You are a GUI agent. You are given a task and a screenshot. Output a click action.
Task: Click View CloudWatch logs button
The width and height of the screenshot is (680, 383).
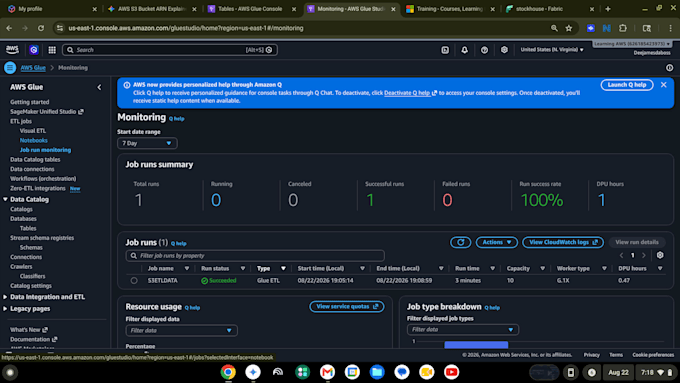(x=563, y=242)
